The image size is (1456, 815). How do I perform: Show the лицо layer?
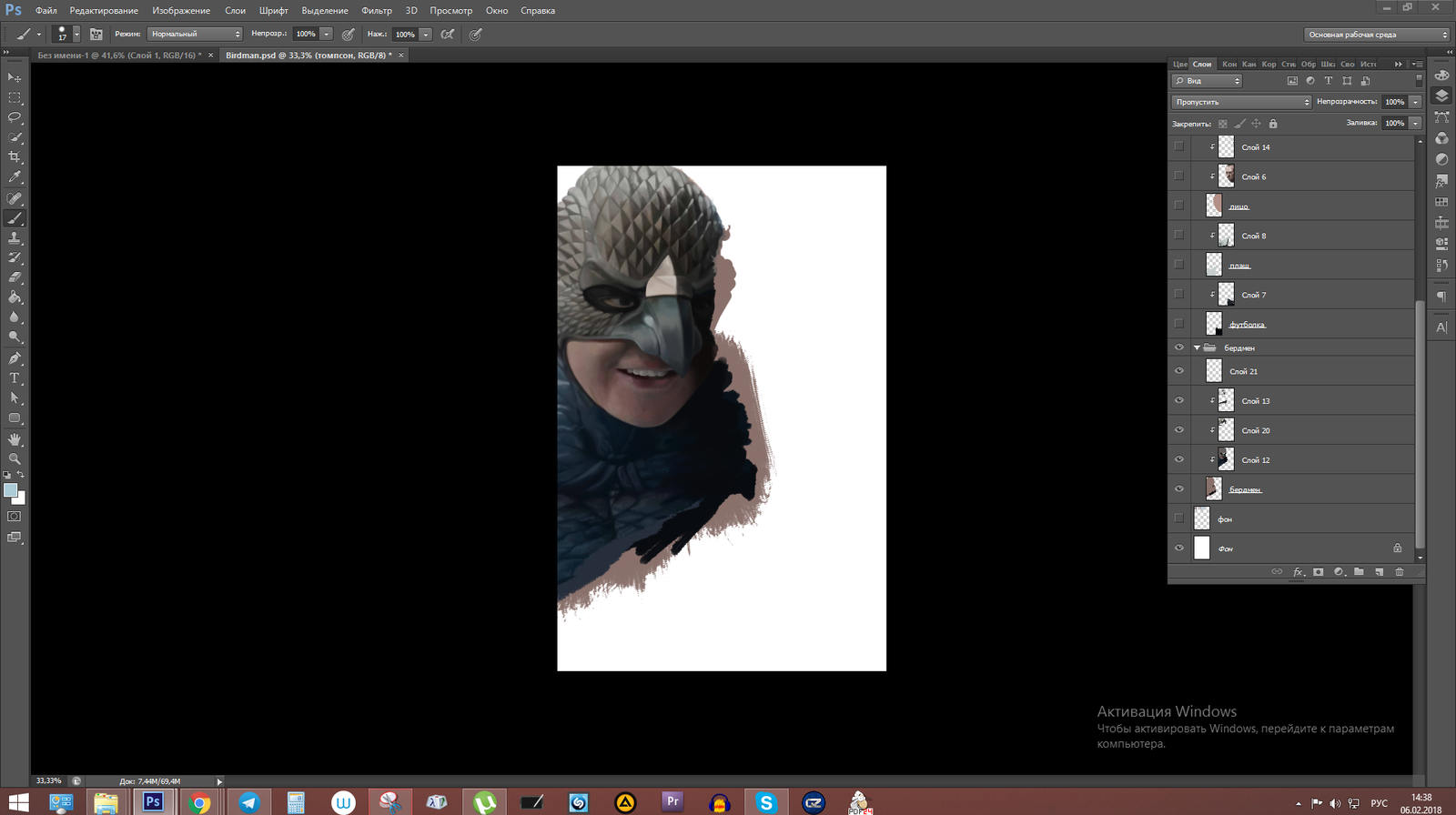(x=1179, y=206)
